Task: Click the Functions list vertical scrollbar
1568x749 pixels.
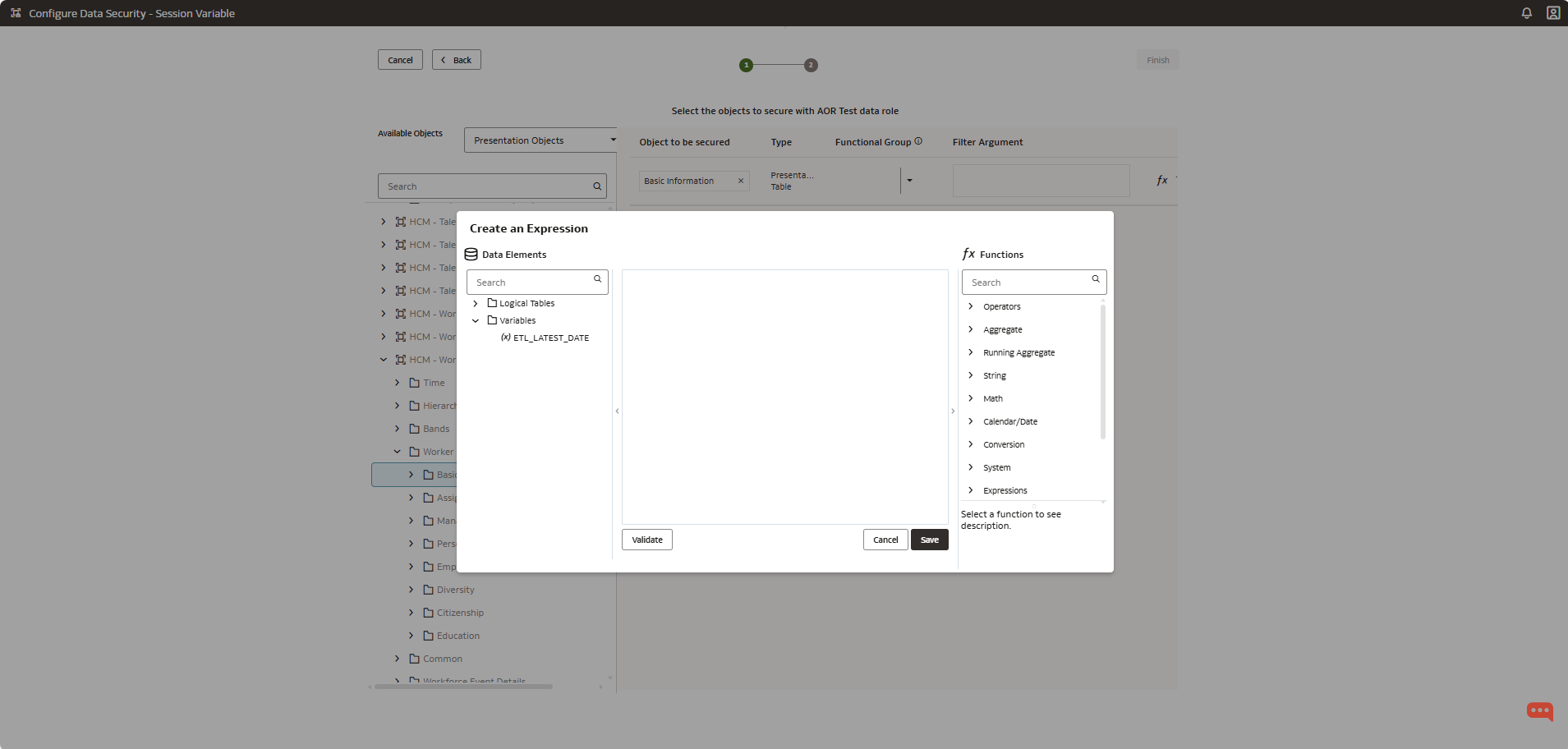Action: coord(1102,372)
